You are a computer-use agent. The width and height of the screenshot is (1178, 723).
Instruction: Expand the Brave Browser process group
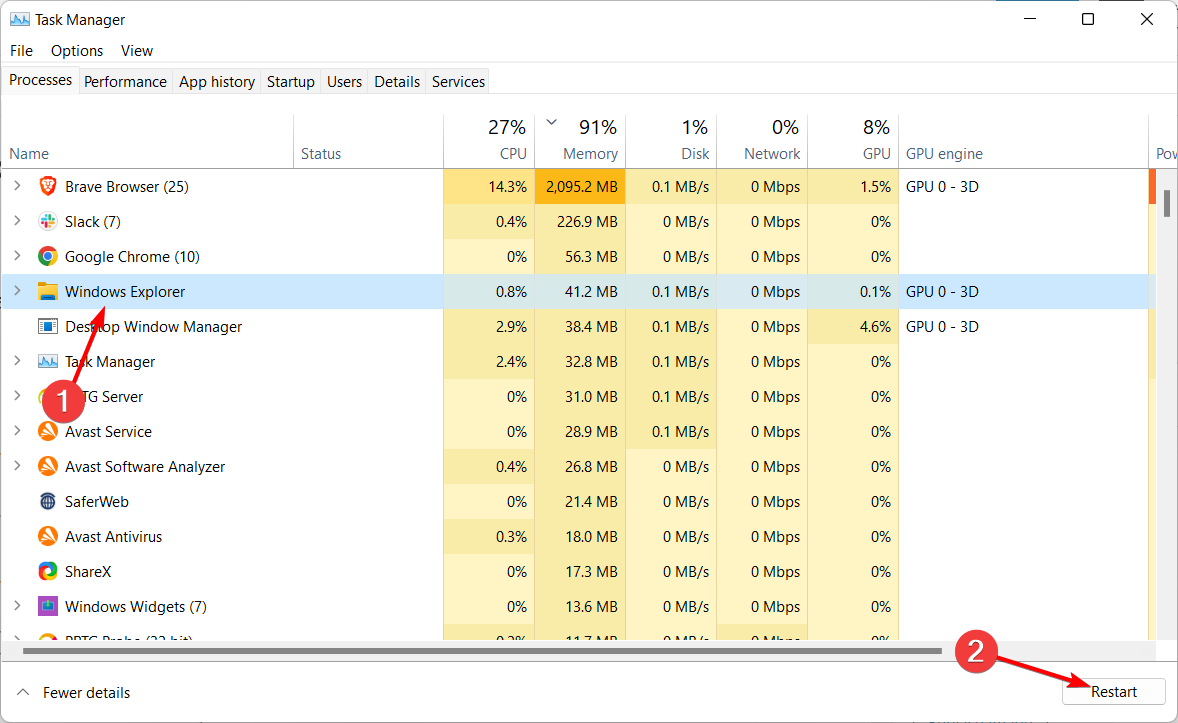[x=17, y=186]
